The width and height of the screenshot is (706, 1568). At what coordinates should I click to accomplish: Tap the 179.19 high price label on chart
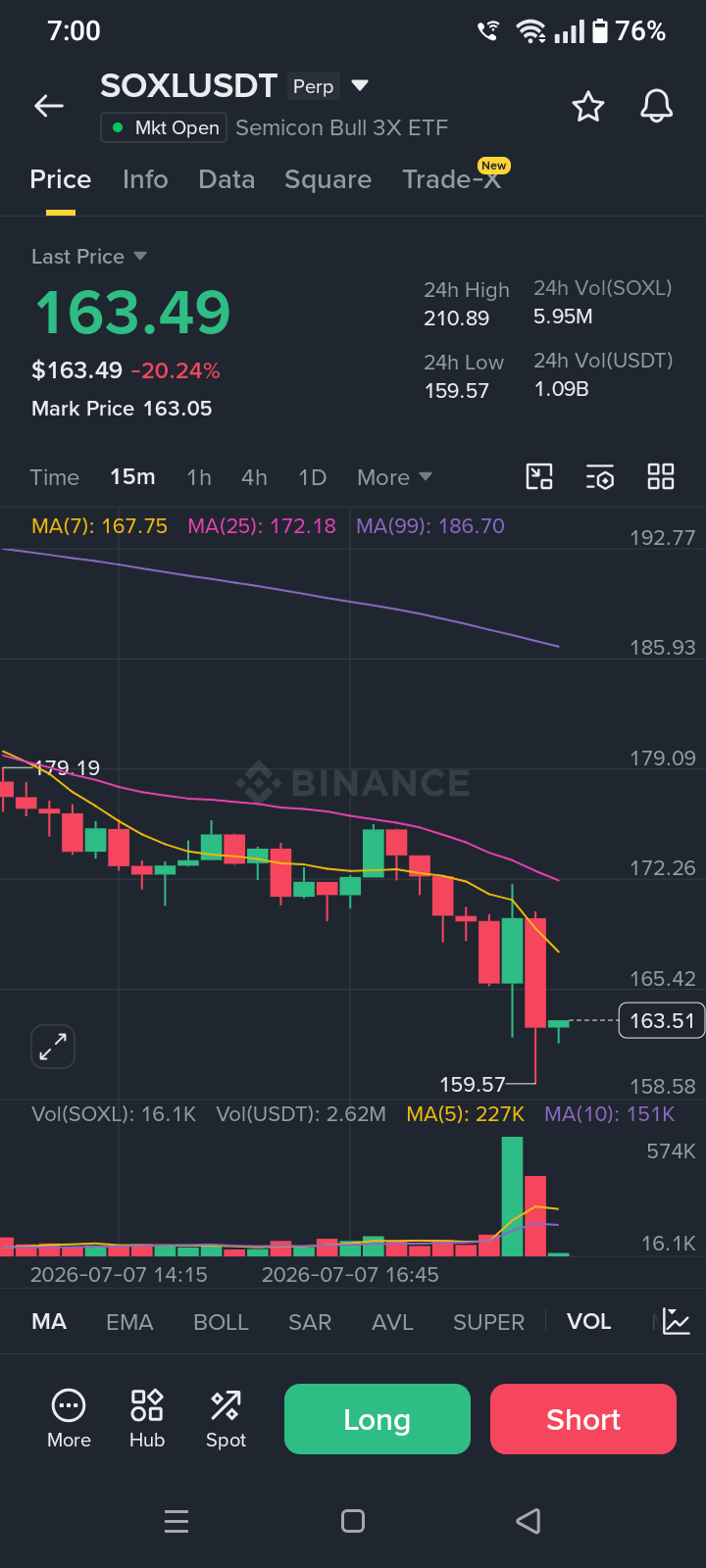pyautogui.click(x=67, y=768)
